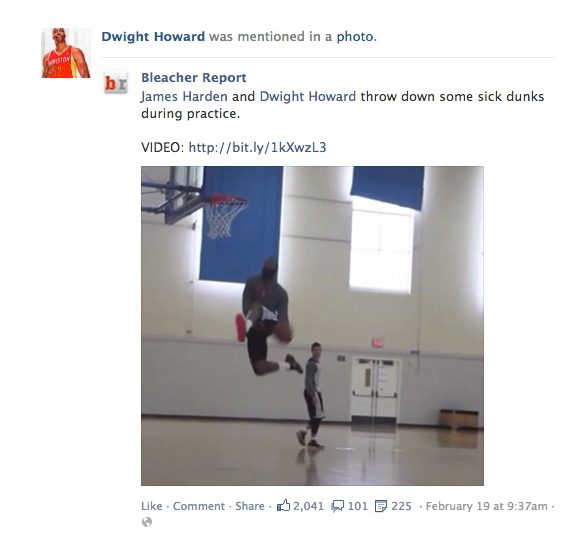Click the Bleacher Report logo icon
This screenshot has width=585, height=553.
click(116, 83)
